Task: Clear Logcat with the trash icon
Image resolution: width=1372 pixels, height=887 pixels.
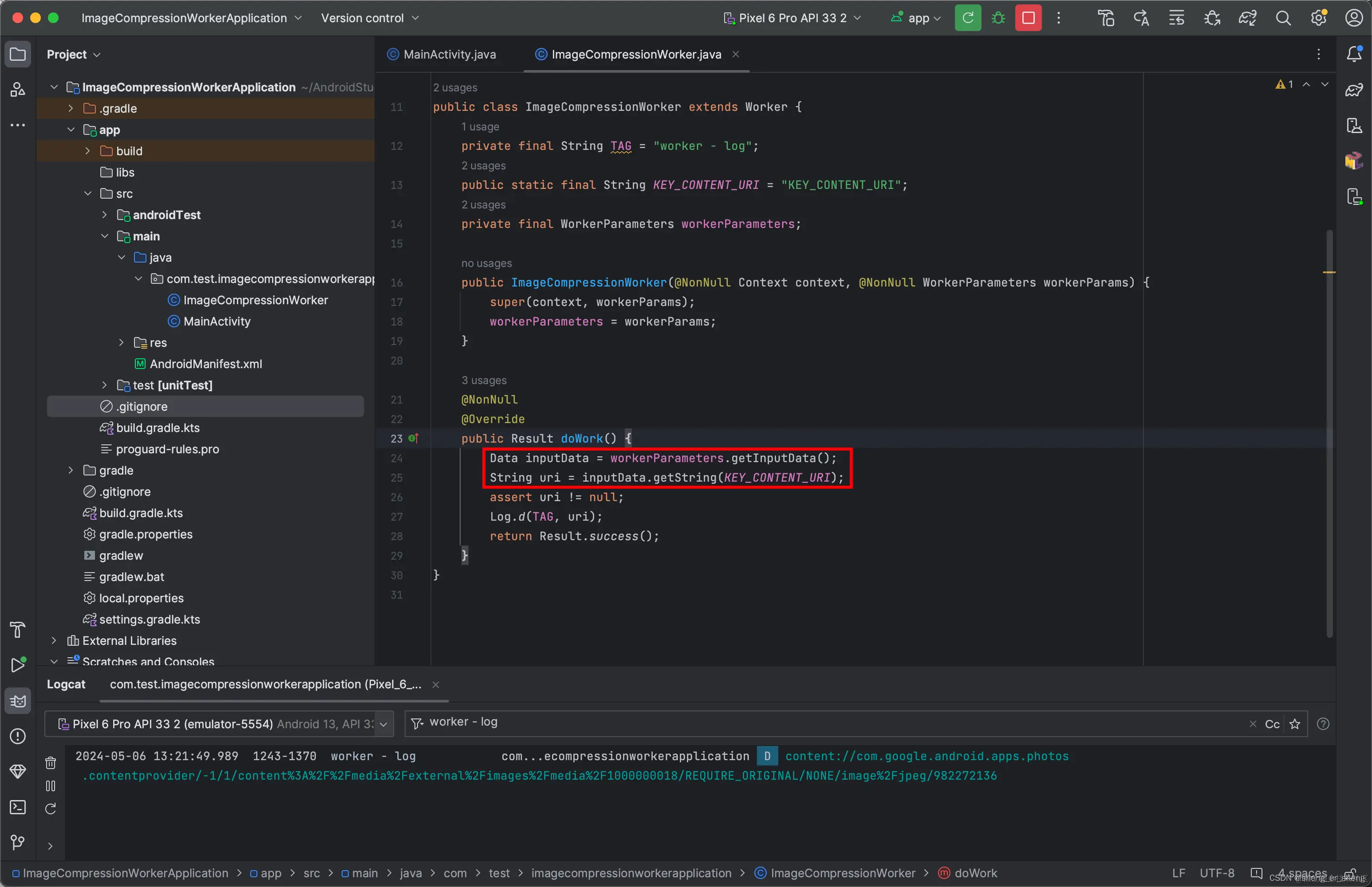Action: pyautogui.click(x=51, y=763)
